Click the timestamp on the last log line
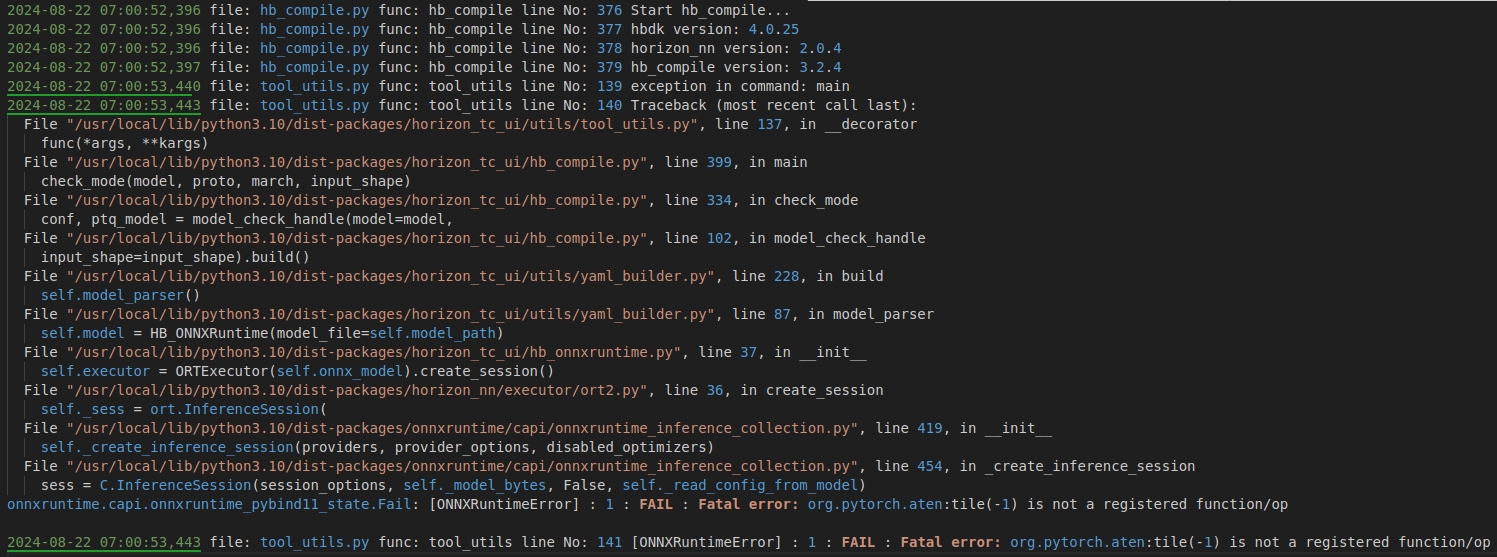This screenshot has height=557, width=1497. coord(104,542)
